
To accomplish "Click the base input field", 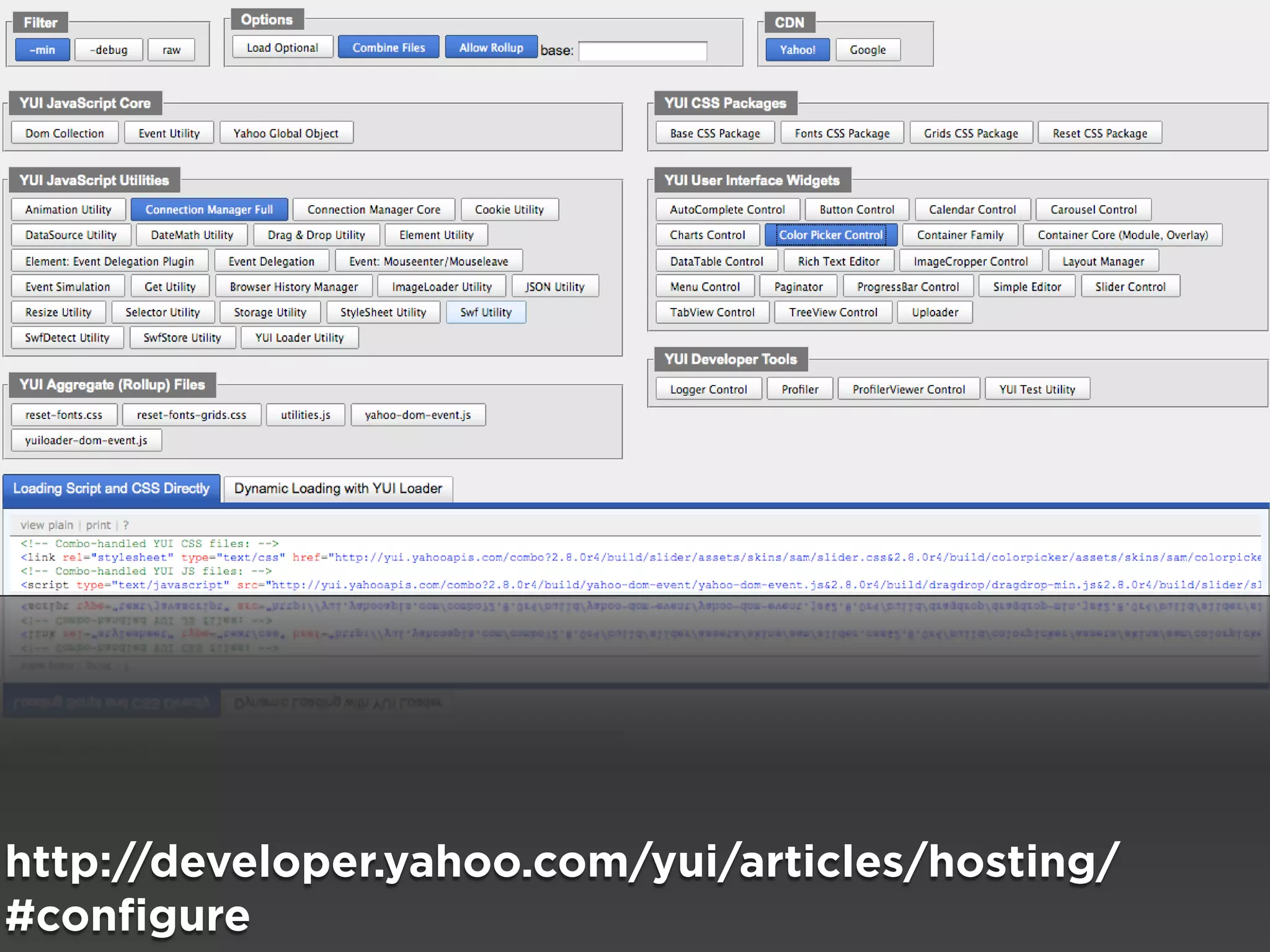I will 643,51.
